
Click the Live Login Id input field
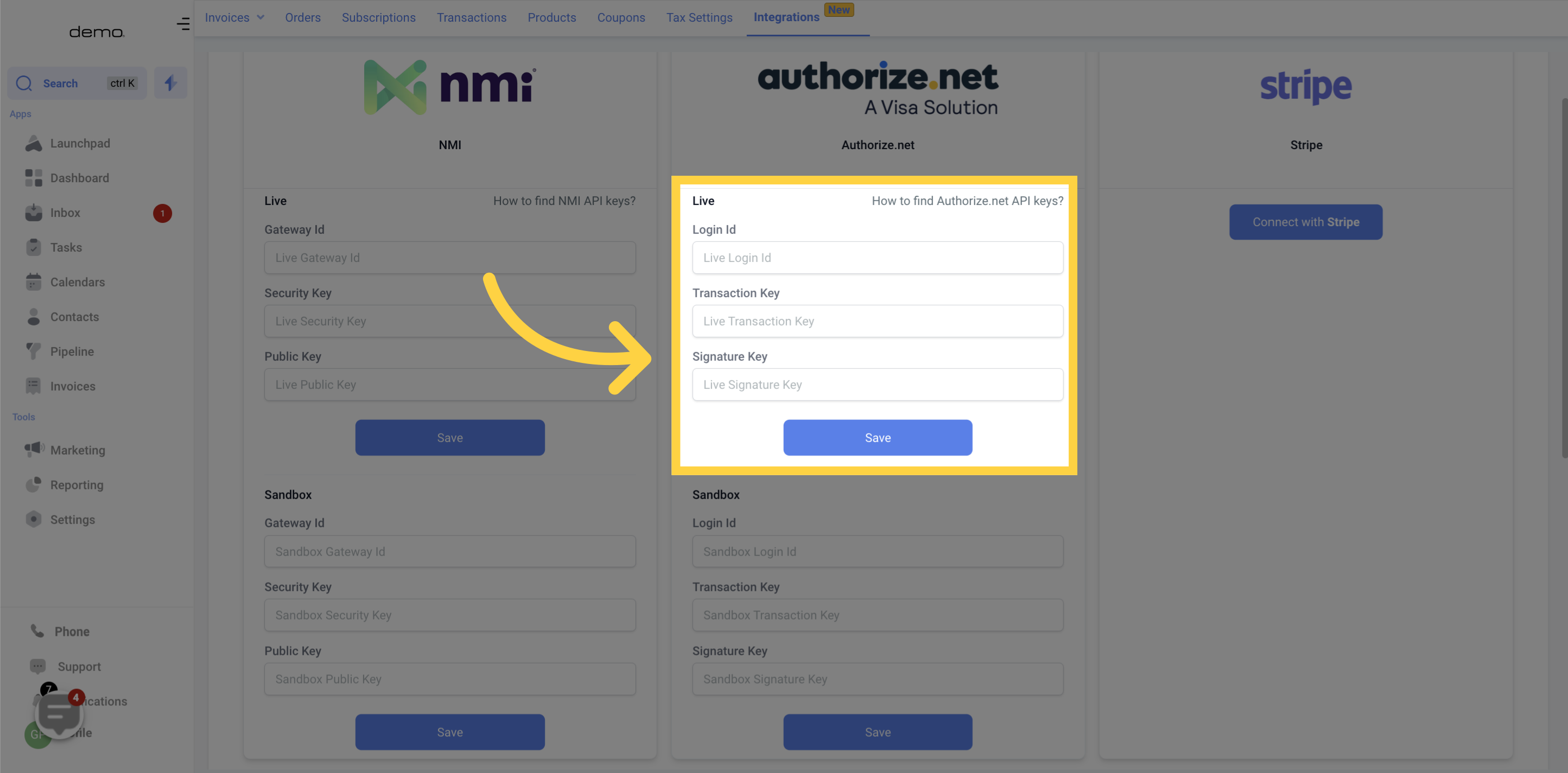coord(878,257)
